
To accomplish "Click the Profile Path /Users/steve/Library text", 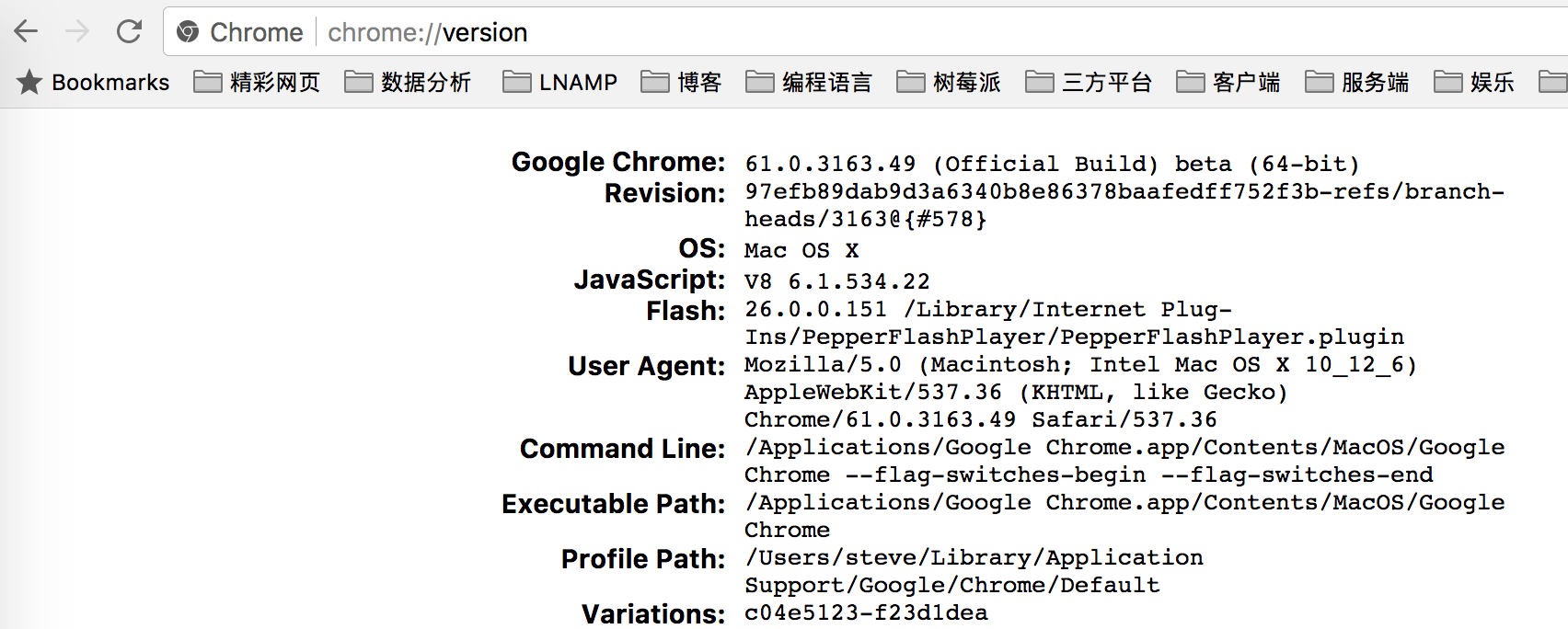I will click(x=974, y=557).
